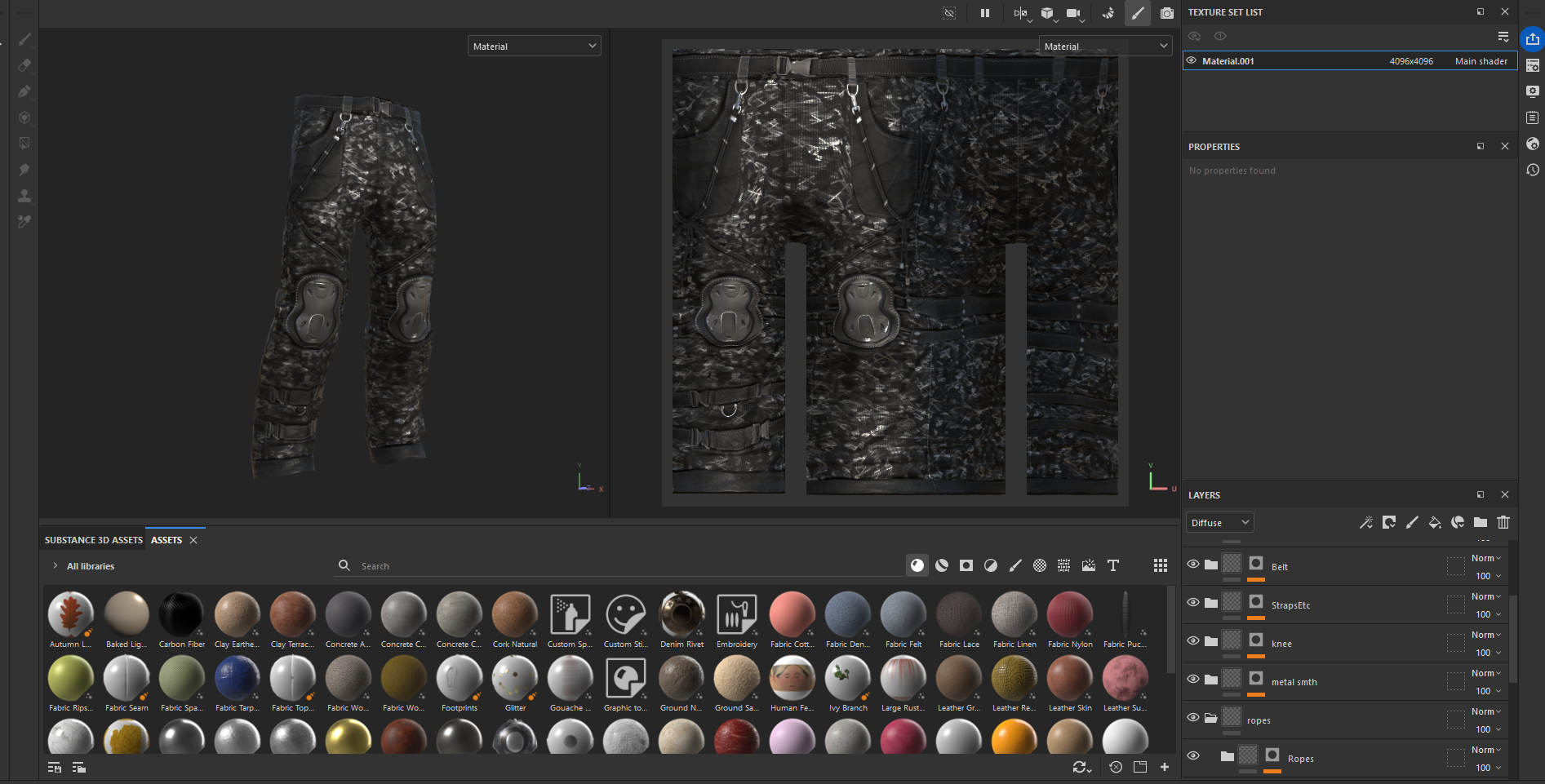
Task: Click Main shader label for Material.001
Action: point(1481,61)
